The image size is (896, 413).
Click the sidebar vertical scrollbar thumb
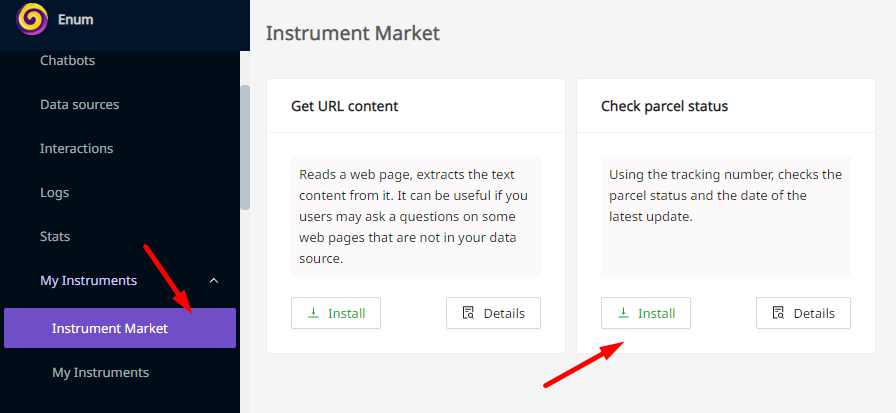pyautogui.click(x=245, y=147)
